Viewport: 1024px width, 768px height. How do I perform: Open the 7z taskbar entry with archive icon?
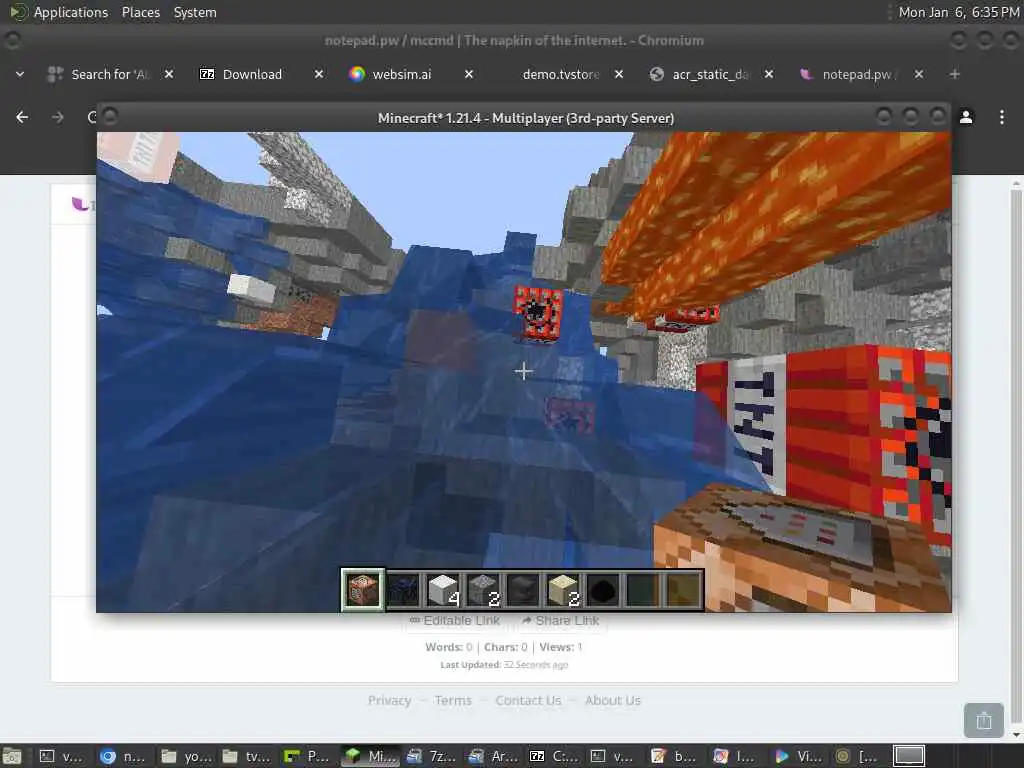coord(430,756)
